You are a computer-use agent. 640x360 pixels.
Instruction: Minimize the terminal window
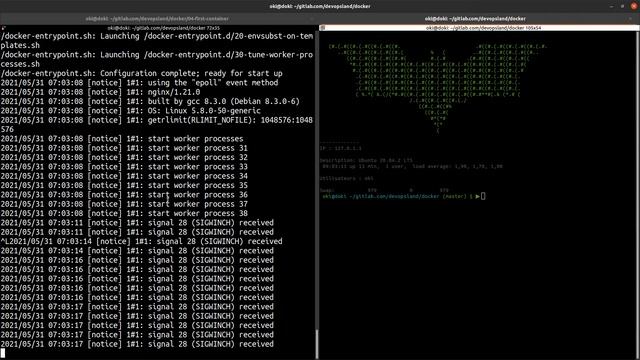(611, 6)
